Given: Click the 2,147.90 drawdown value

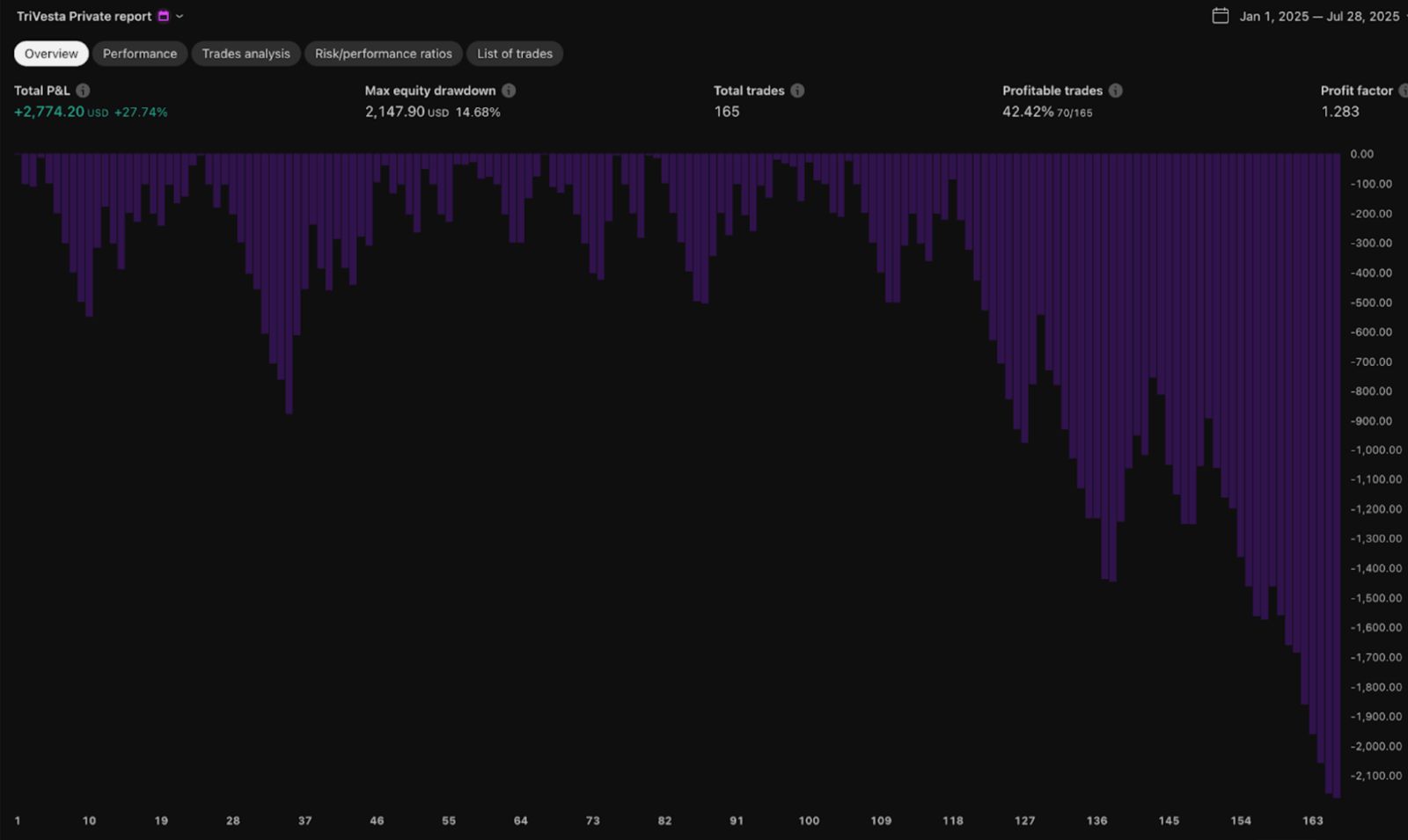Looking at the screenshot, I should (x=395, y=112).
